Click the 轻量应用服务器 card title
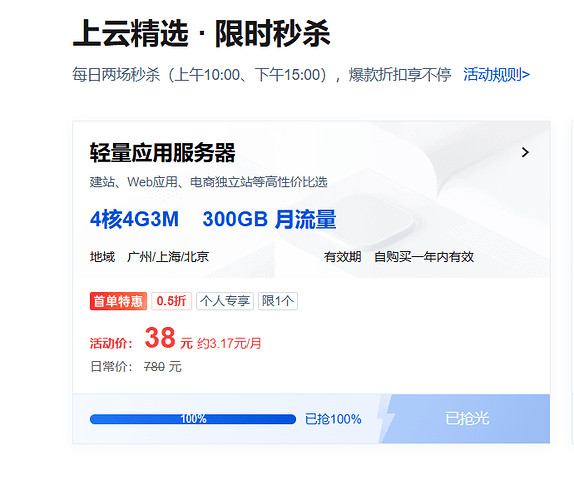The image size is (574, 500). [x=163, y=153]
